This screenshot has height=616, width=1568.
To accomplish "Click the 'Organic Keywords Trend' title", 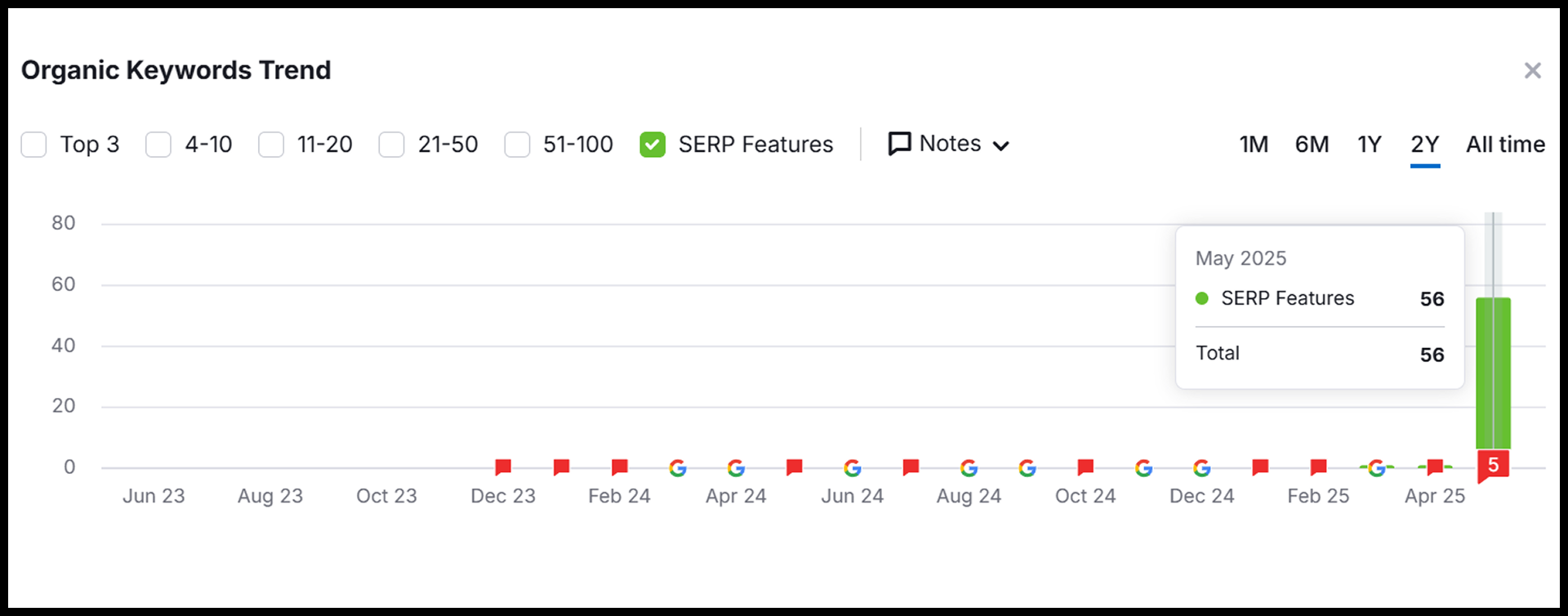I will (x=176, y=70).
